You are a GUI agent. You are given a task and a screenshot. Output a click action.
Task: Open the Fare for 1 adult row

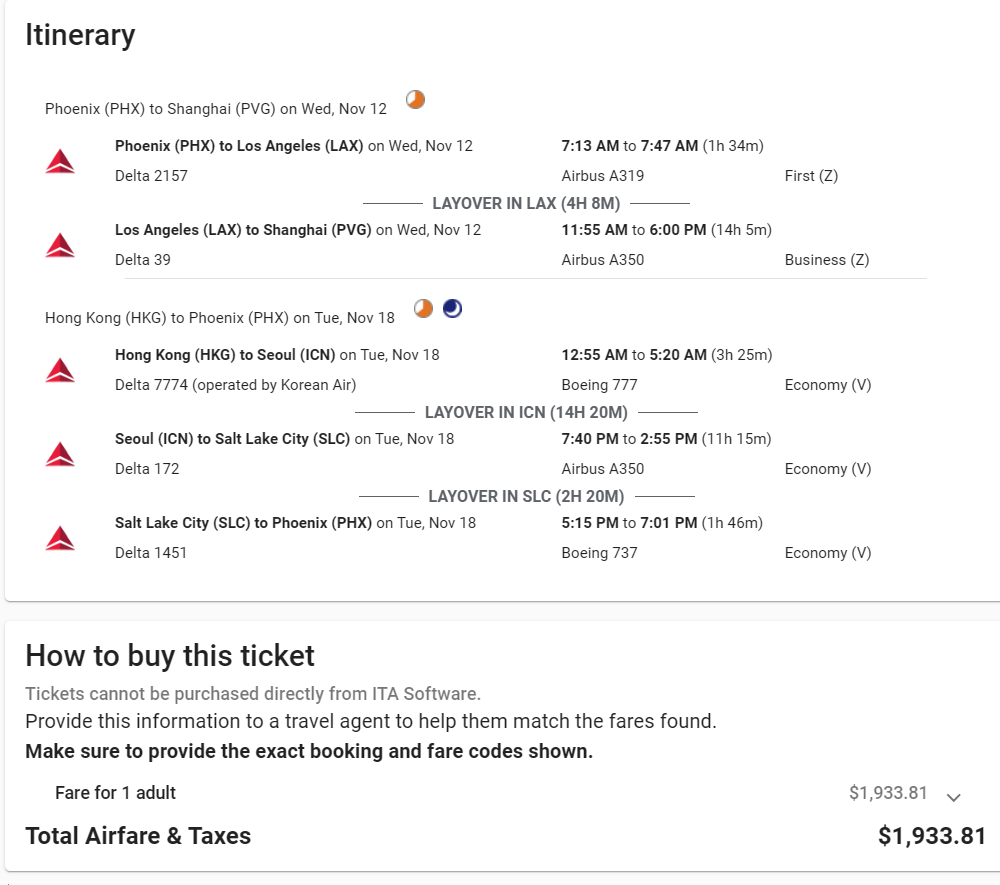tap(115, 793)
